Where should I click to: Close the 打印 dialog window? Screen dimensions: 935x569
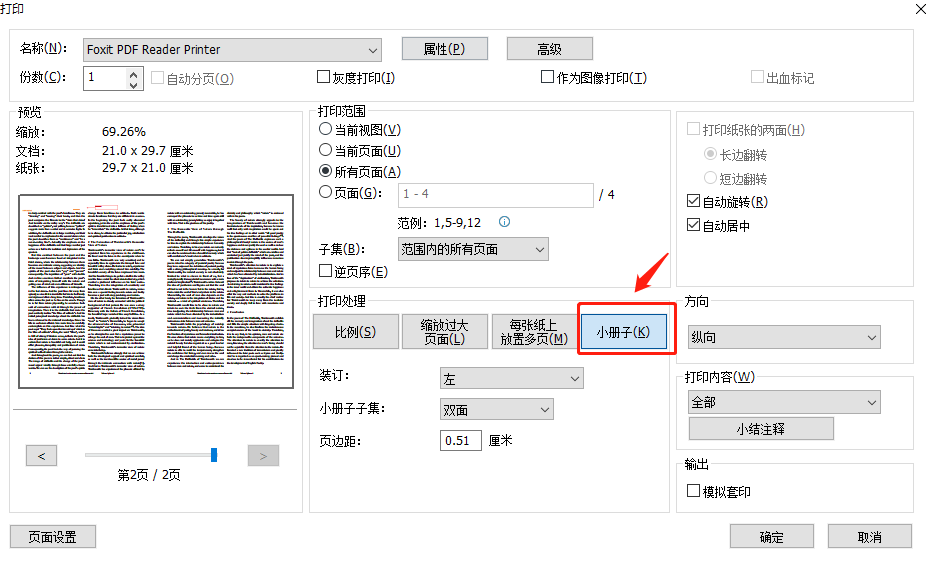919,9
